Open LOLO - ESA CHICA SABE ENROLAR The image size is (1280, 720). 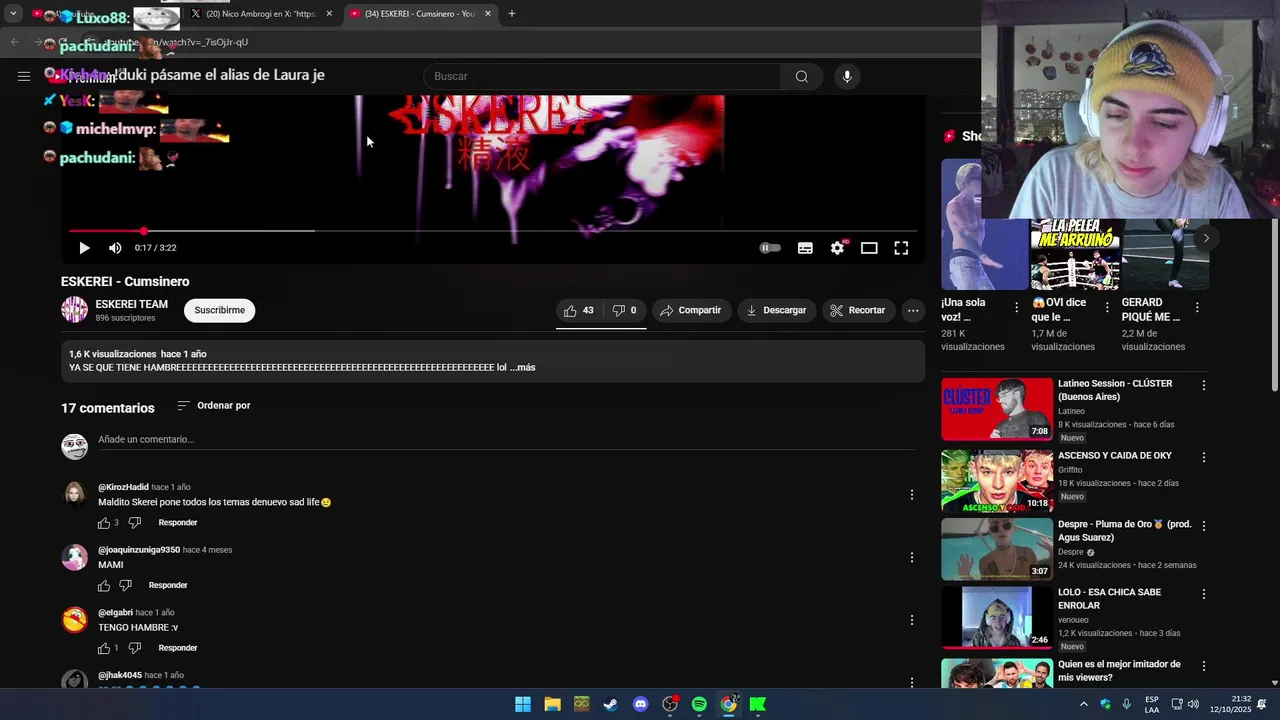point(997,617)
